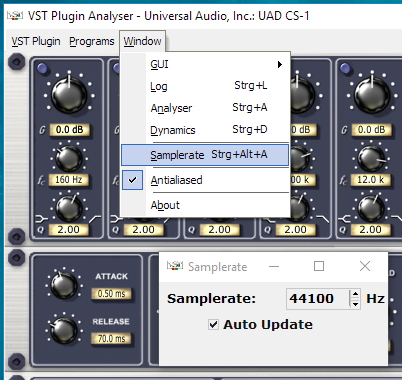Click the 160 Hz frequency value
402x380 pixels.
(x=68, y=180)
